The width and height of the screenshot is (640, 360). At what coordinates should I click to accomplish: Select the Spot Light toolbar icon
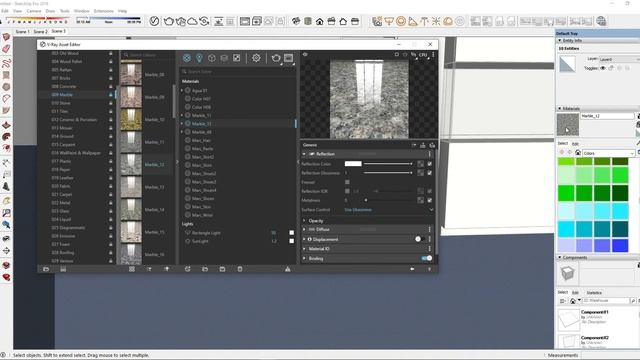coord(413,21)
